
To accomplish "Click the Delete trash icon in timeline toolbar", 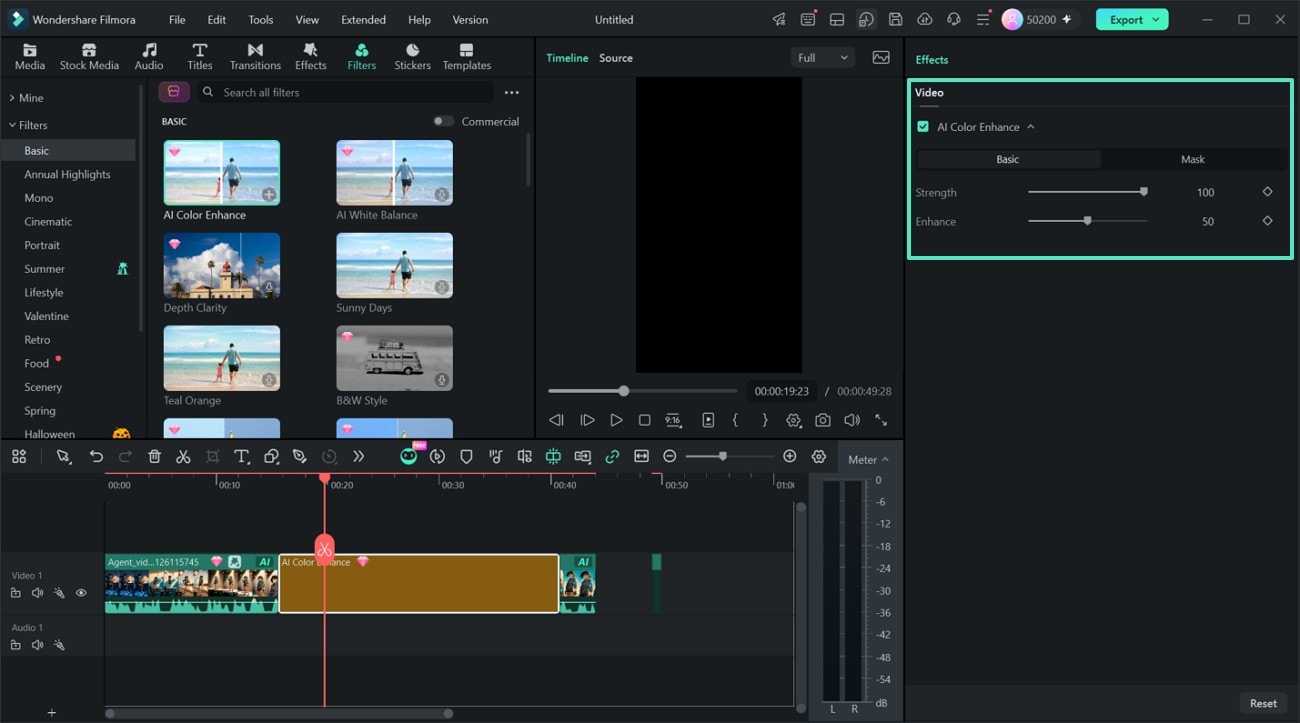I will [154, 456].
